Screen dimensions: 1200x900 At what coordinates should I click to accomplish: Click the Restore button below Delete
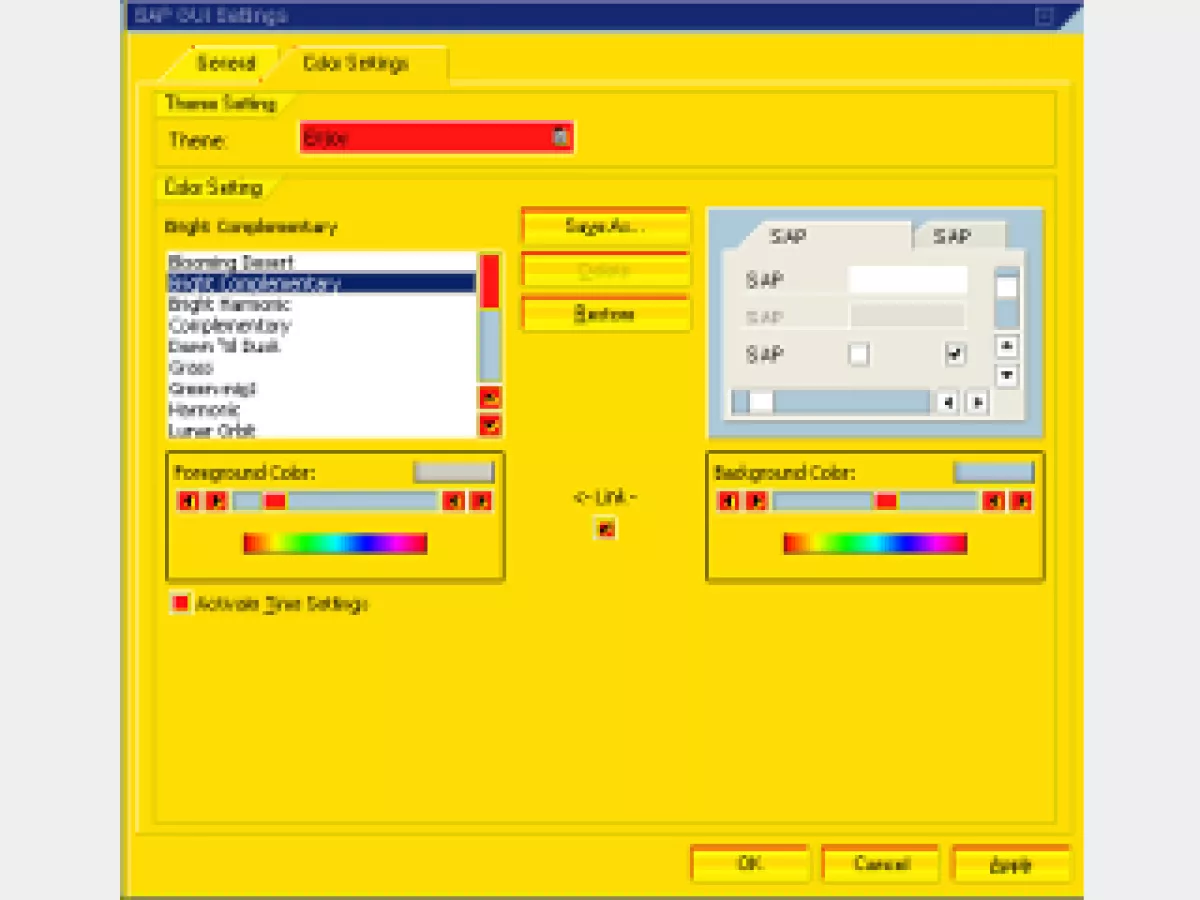point(605,313)
